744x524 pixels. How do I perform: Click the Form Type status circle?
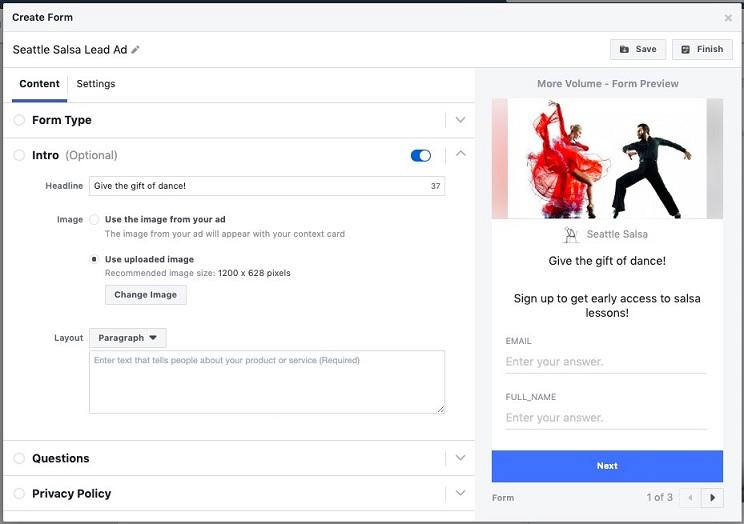tap(19, 120)
